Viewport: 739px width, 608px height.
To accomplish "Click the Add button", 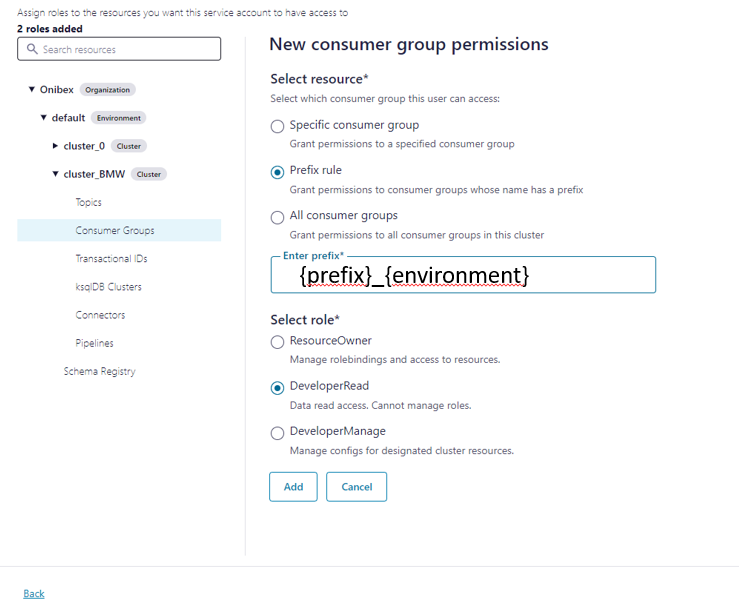I will click(293, 487).
